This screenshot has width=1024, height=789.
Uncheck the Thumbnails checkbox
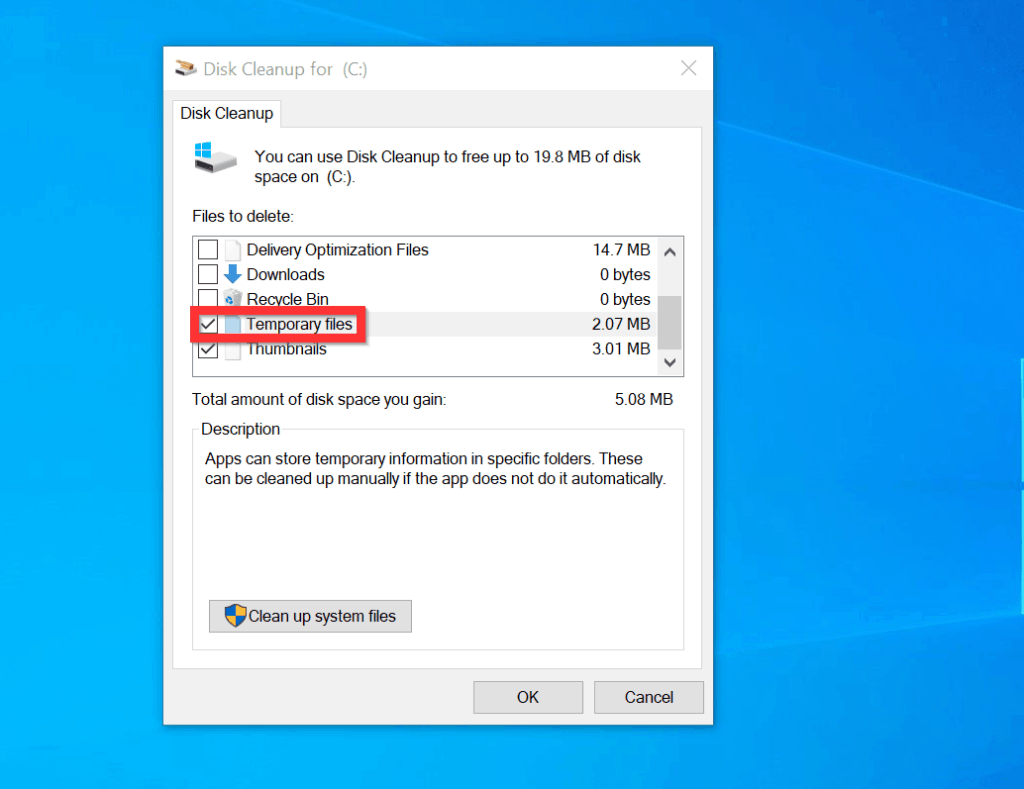click(x=208, y=350)
